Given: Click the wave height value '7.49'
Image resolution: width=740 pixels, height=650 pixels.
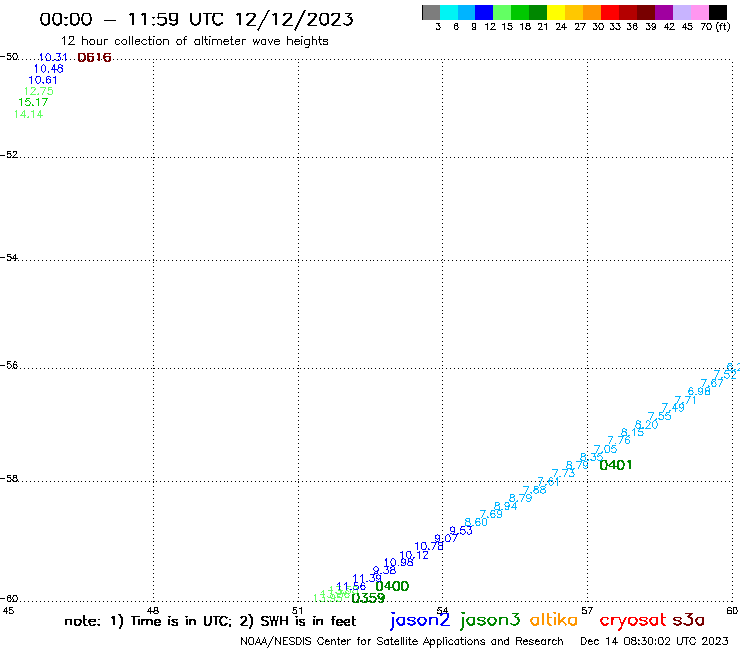Looking at the screenshot, I should 673,408.
